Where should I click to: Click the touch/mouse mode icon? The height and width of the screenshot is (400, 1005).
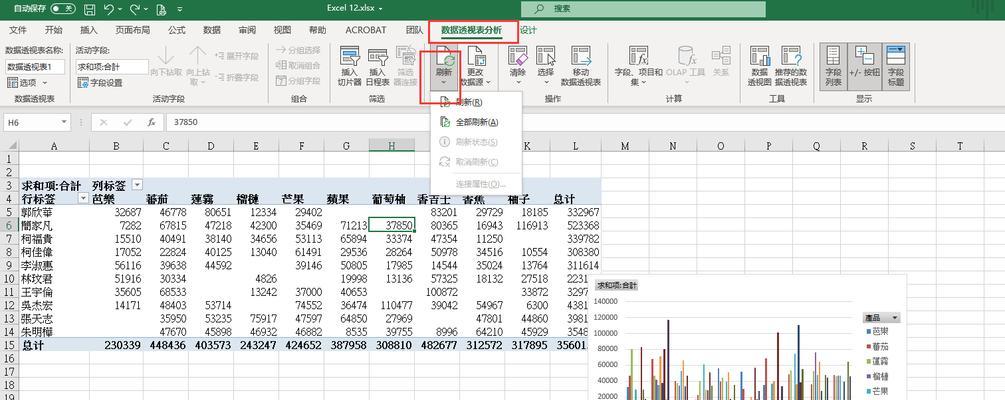[x=160, y=9]
